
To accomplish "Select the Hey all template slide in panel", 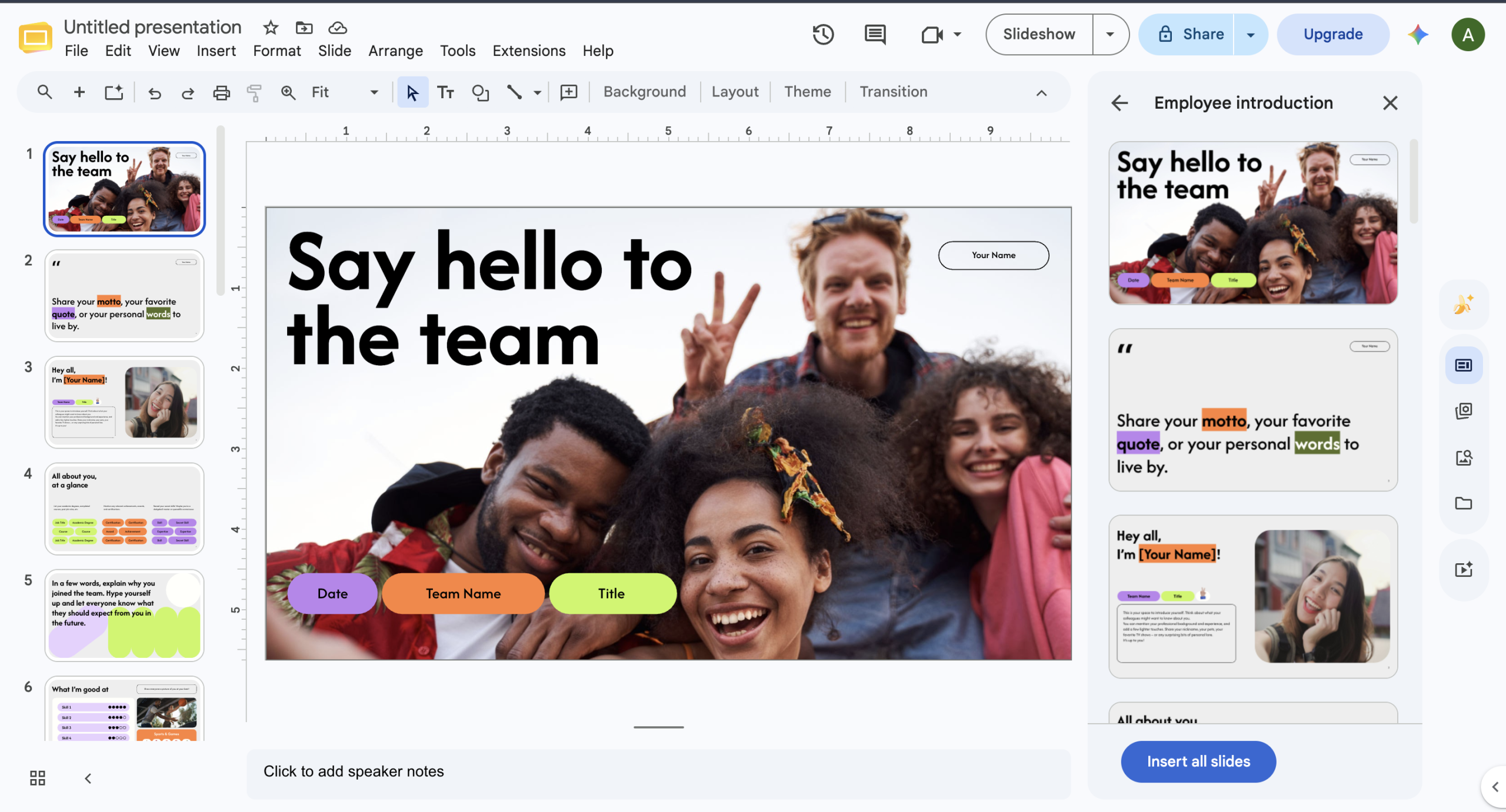I will (x=1253, y=596).
